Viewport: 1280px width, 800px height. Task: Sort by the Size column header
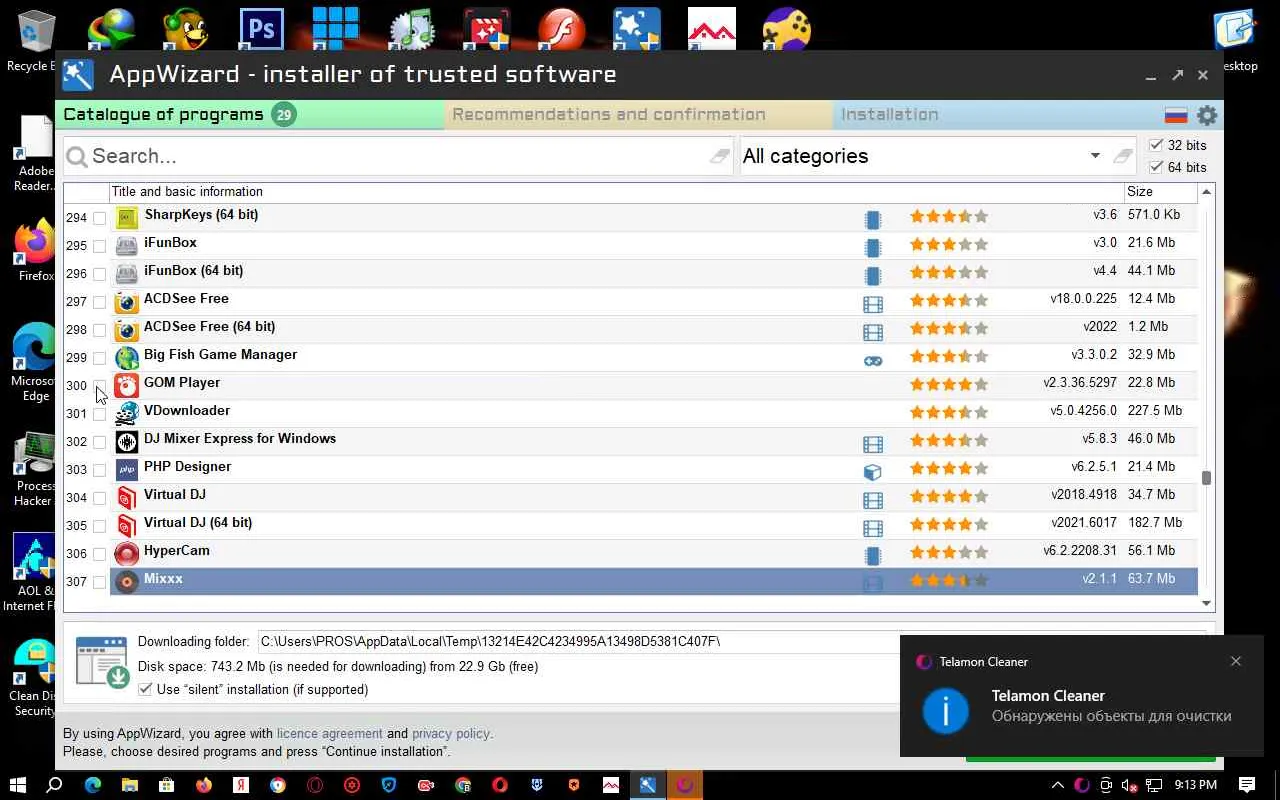tap(1161, 192)
